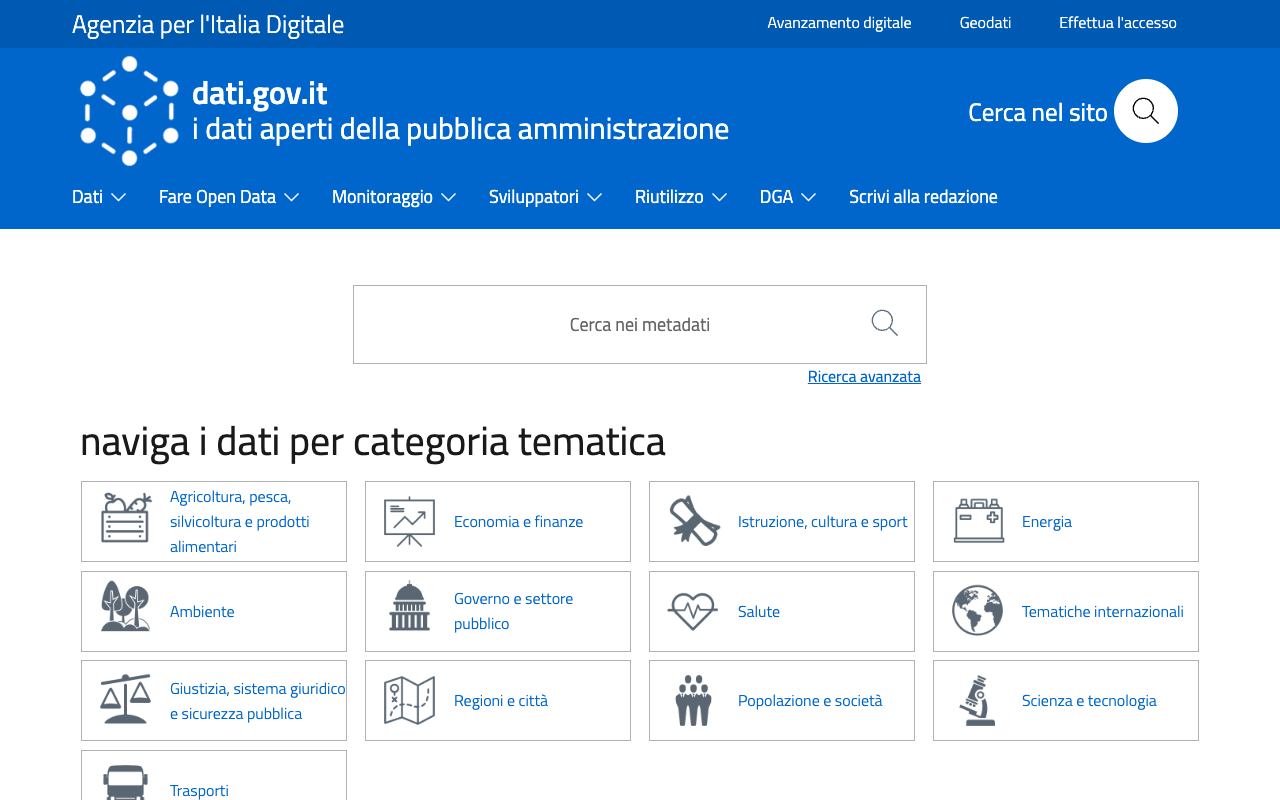Click the Popolazione group of people icon

(x=693, y=700)
